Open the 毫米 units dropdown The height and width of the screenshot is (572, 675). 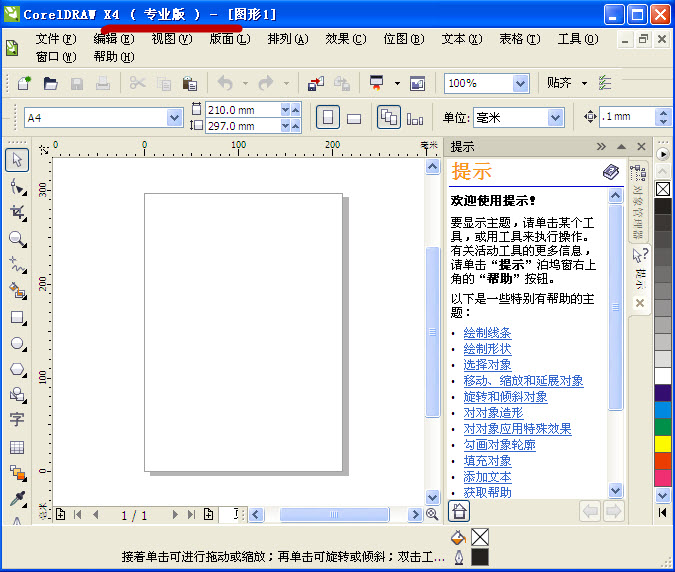555,117
